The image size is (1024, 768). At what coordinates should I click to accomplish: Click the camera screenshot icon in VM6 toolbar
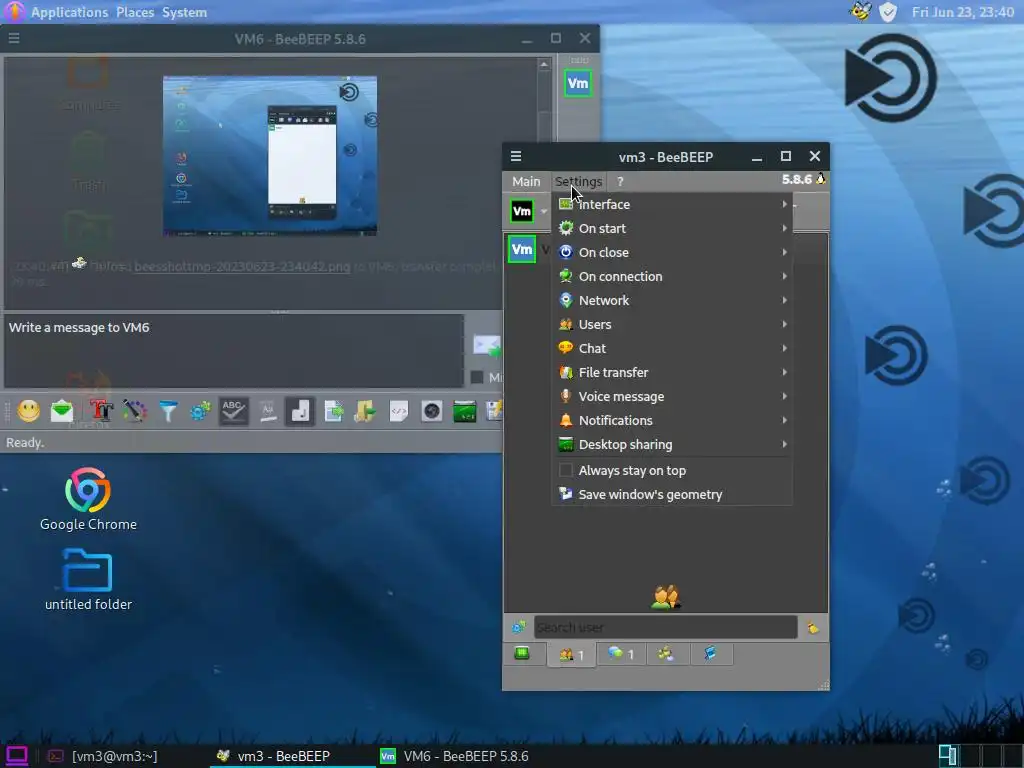pyautogui.click(x=432, y=411)
